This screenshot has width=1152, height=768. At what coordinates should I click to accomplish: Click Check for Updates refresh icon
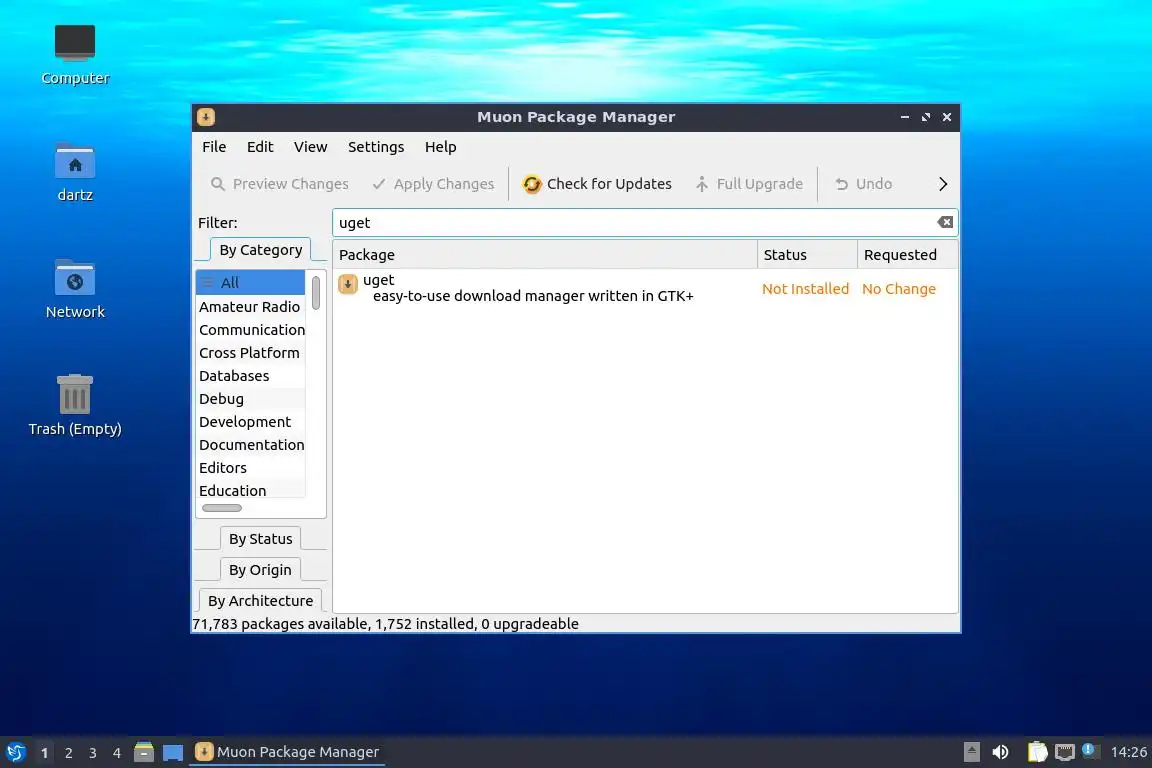point(532,184)
